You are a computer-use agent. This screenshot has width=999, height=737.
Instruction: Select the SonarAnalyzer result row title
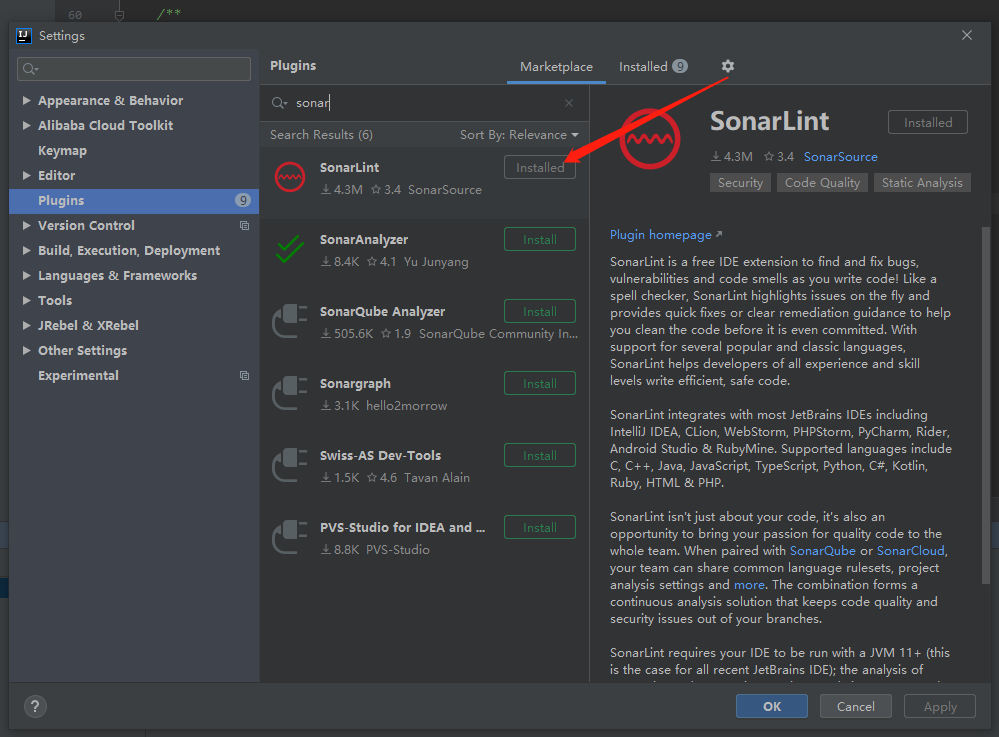click(364, 240)
